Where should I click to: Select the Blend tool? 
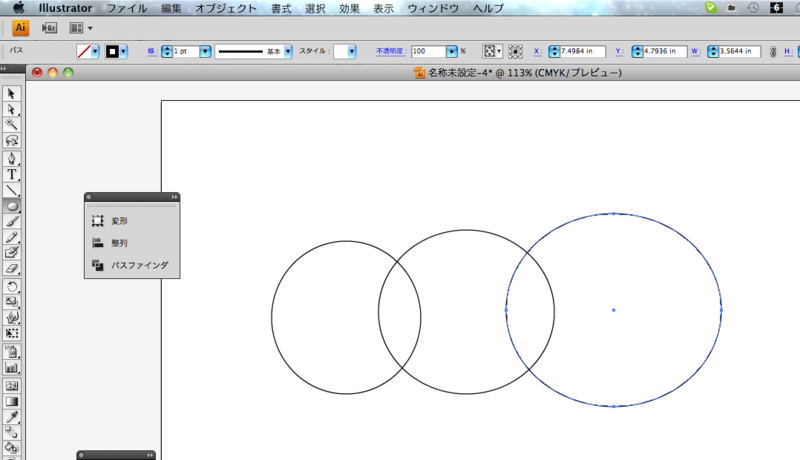pos(12,432)
